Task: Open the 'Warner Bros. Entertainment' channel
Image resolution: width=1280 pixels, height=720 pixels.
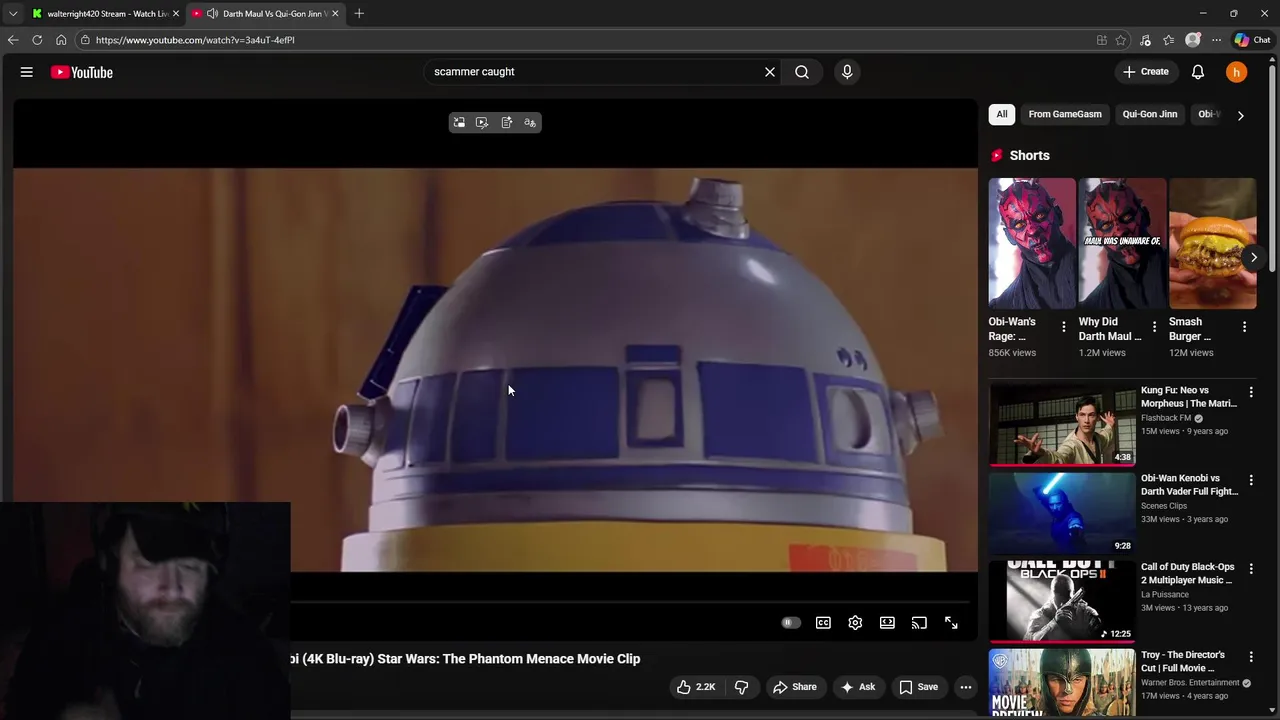Action: pos(1190,682)
